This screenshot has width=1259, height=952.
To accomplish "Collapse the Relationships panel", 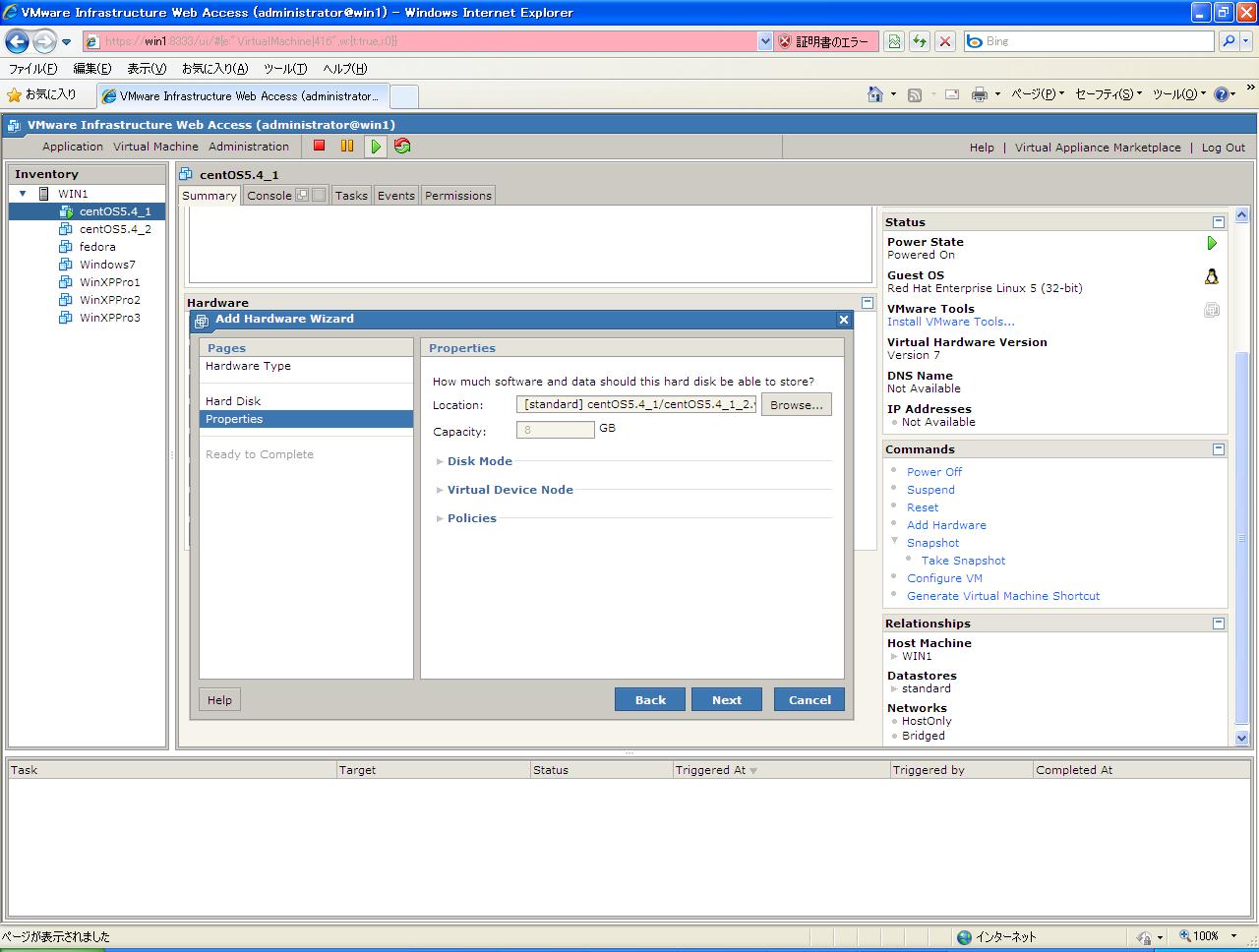I will [1219, 624].
